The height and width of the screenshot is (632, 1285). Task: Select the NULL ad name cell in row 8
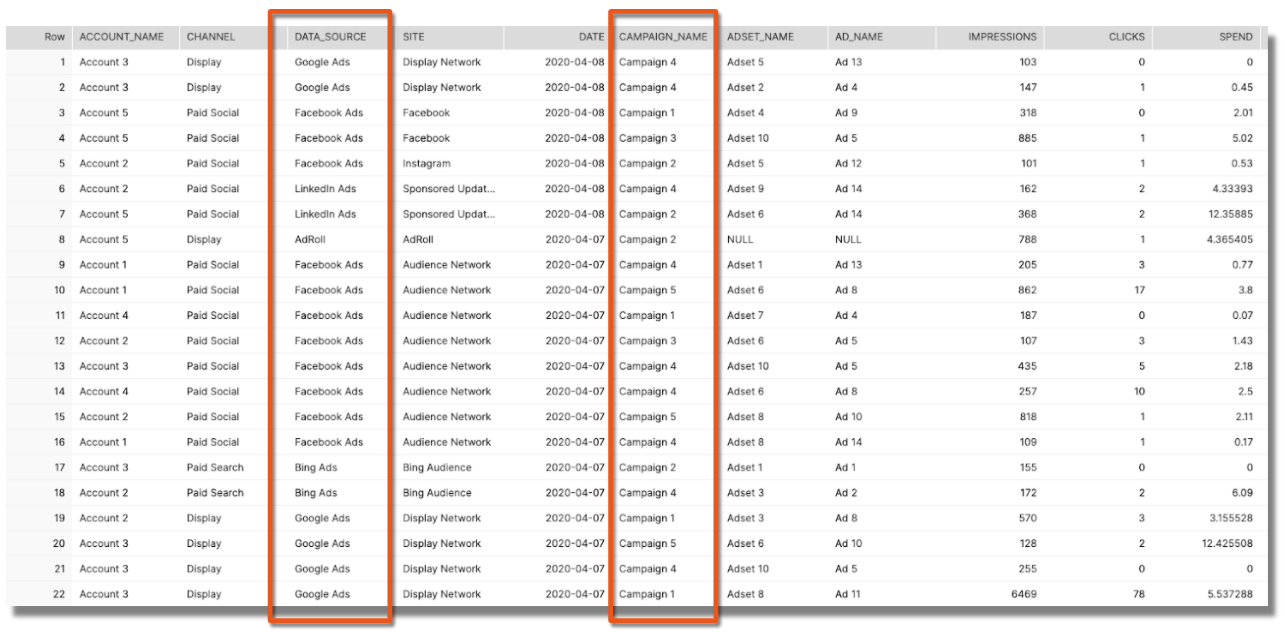[x=848, y=240]
